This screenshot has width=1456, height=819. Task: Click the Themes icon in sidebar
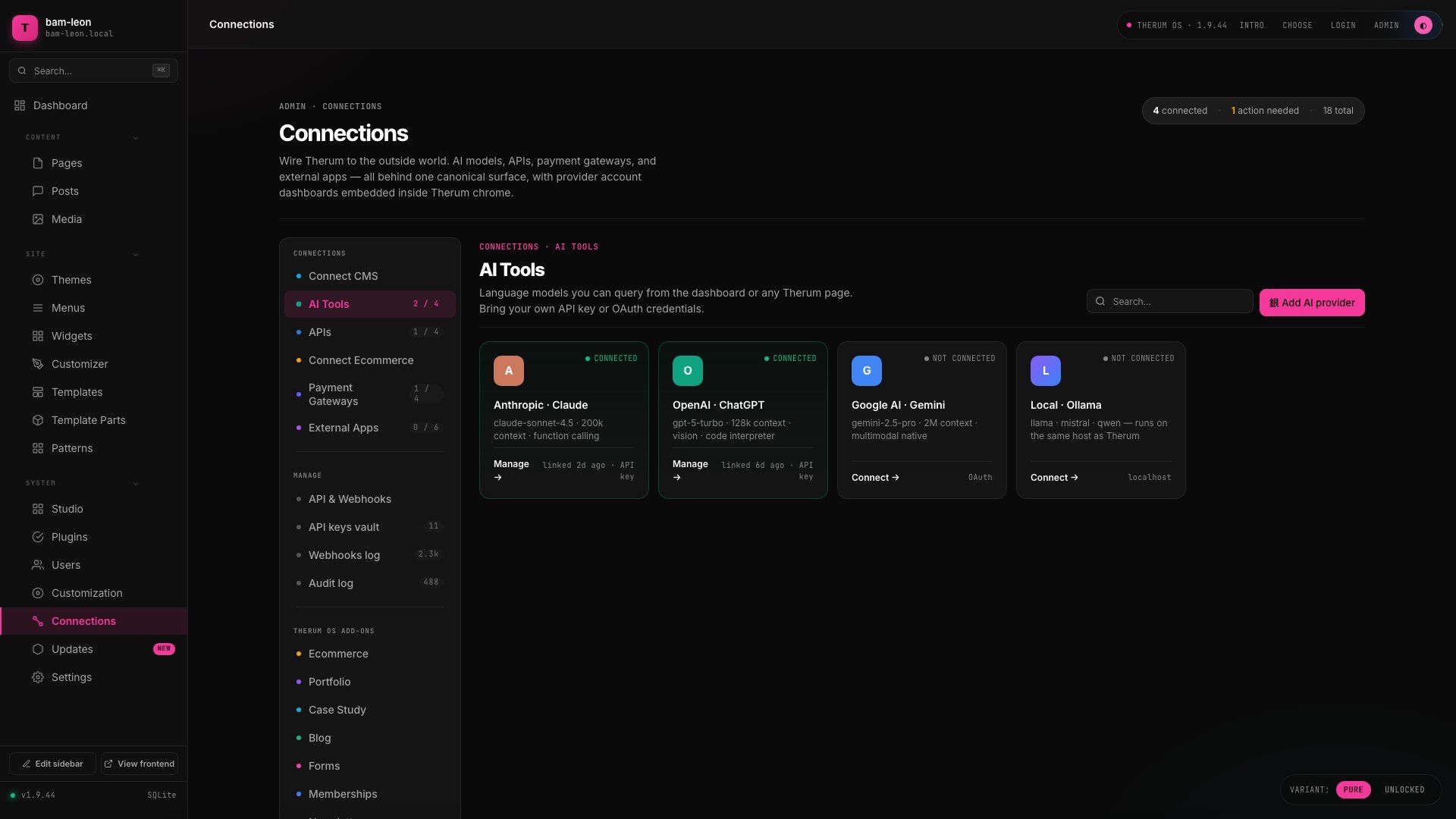pos(38,280)
